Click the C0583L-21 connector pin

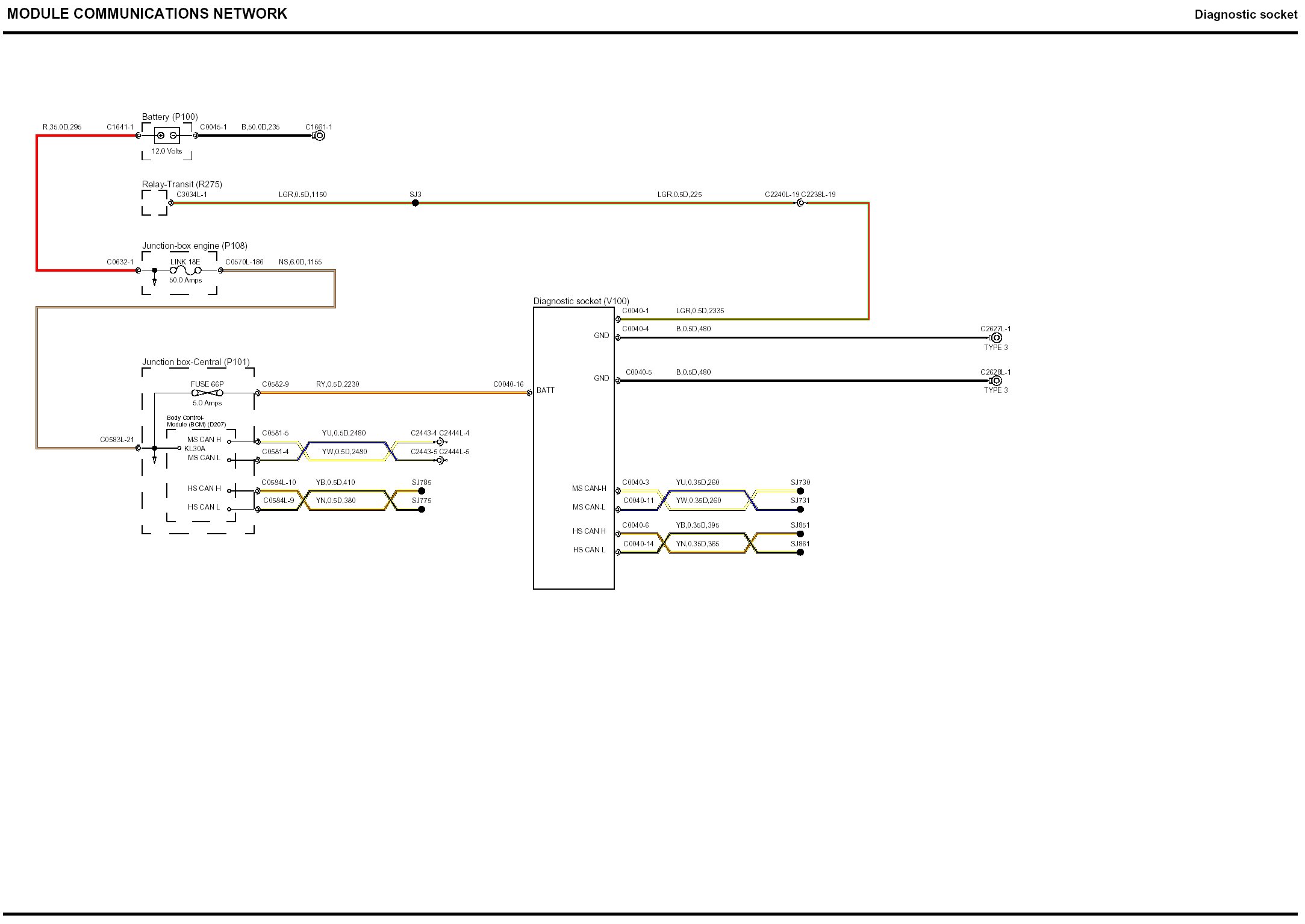[139, 448]
